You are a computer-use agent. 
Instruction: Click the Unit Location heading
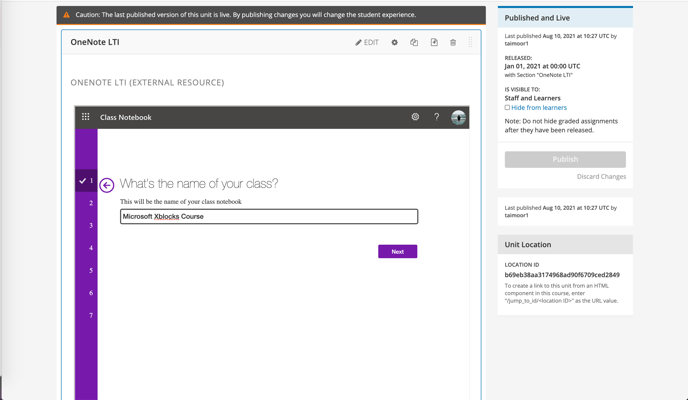(x=527, y=245)
